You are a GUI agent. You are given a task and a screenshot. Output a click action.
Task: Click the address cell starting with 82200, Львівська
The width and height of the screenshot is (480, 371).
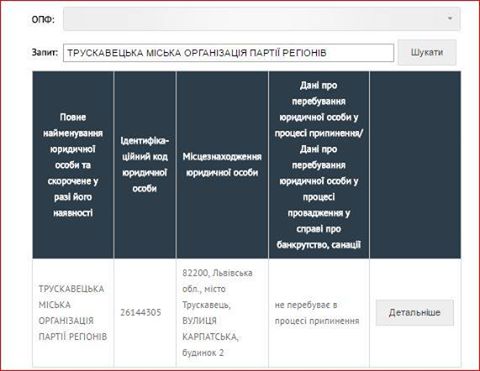pyautogui.click(x=222, y=313)
